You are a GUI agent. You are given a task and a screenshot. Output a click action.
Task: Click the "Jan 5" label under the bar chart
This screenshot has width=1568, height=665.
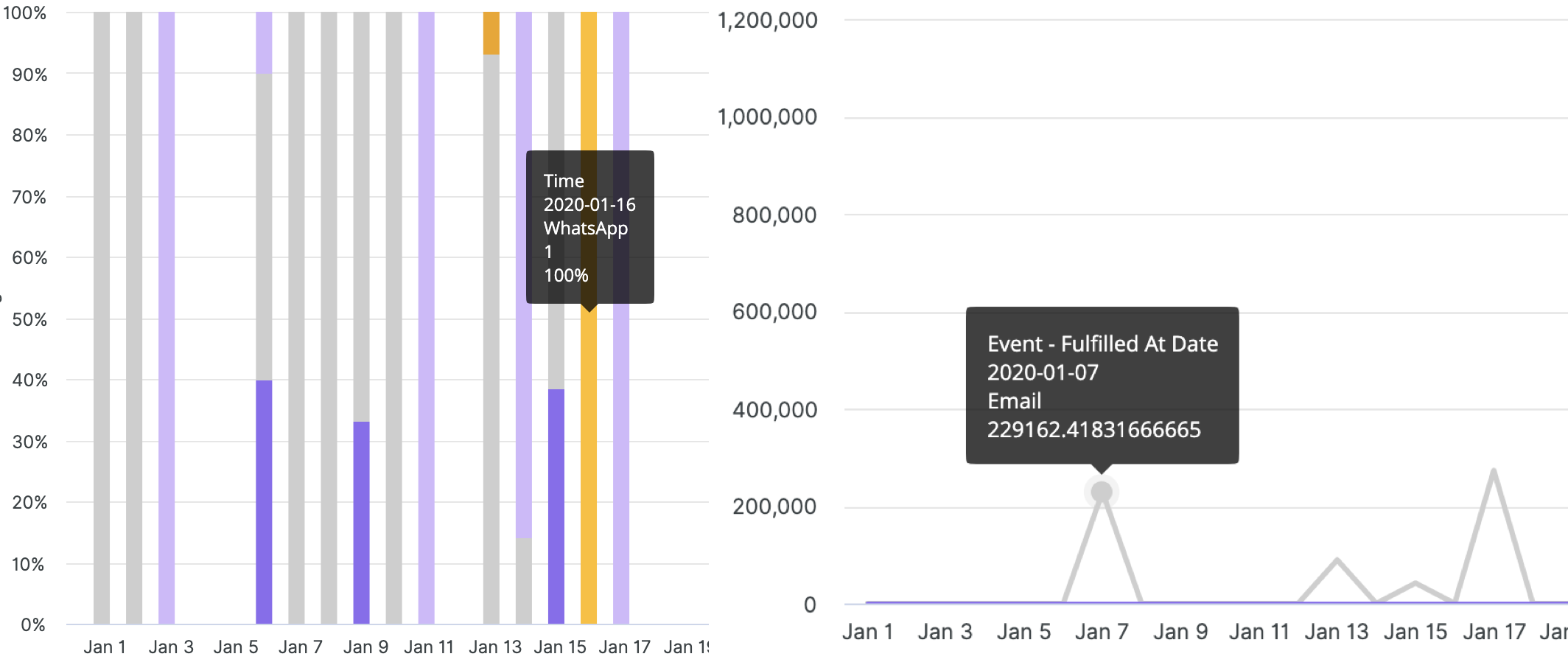(236, 647)
